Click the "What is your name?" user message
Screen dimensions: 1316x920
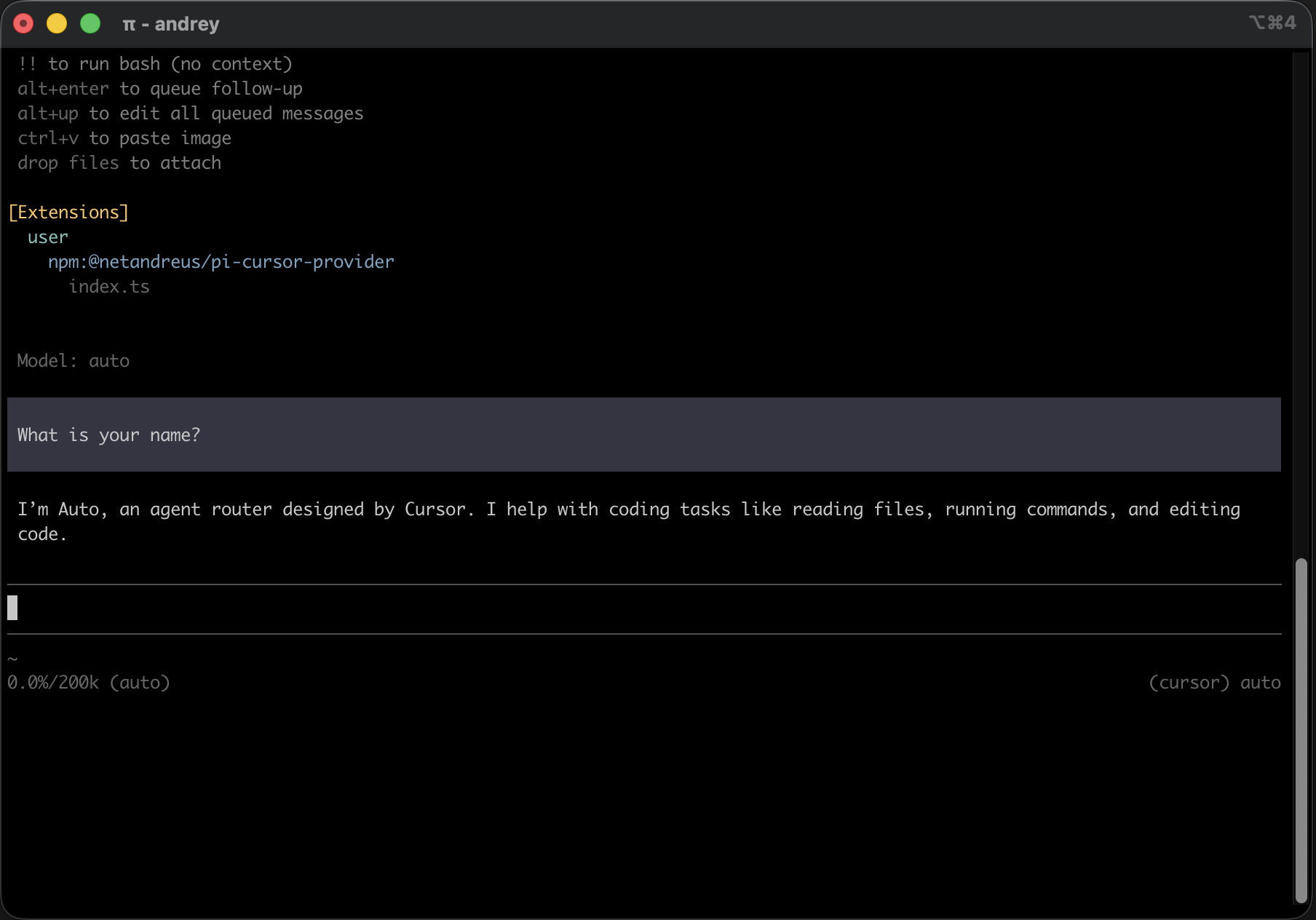pyautogui.click(x=644, y=435)
